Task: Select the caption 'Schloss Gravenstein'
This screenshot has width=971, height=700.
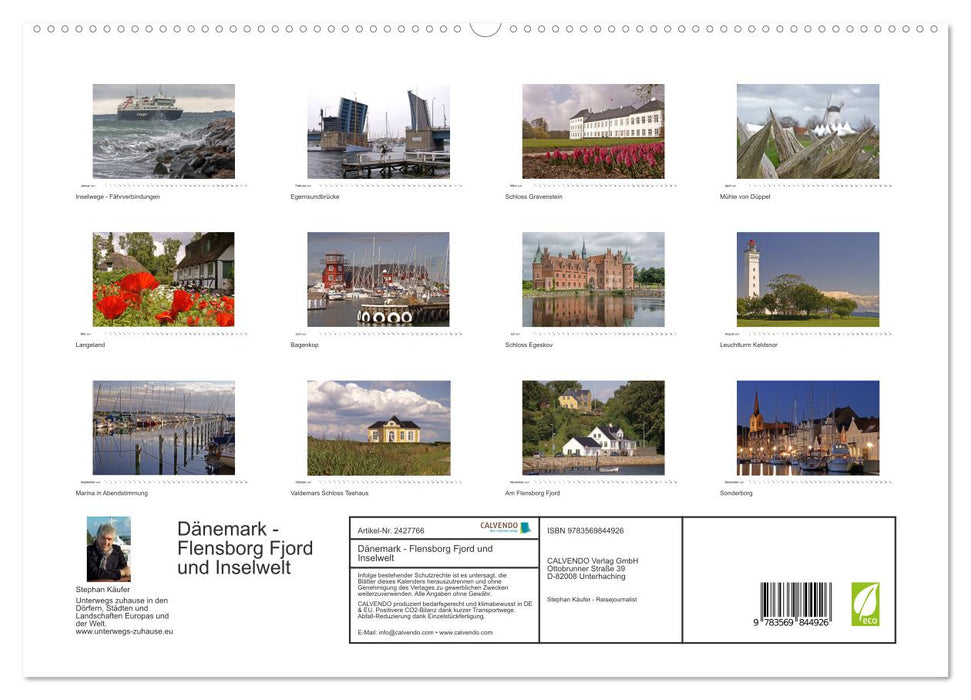Action: point(534,196)
